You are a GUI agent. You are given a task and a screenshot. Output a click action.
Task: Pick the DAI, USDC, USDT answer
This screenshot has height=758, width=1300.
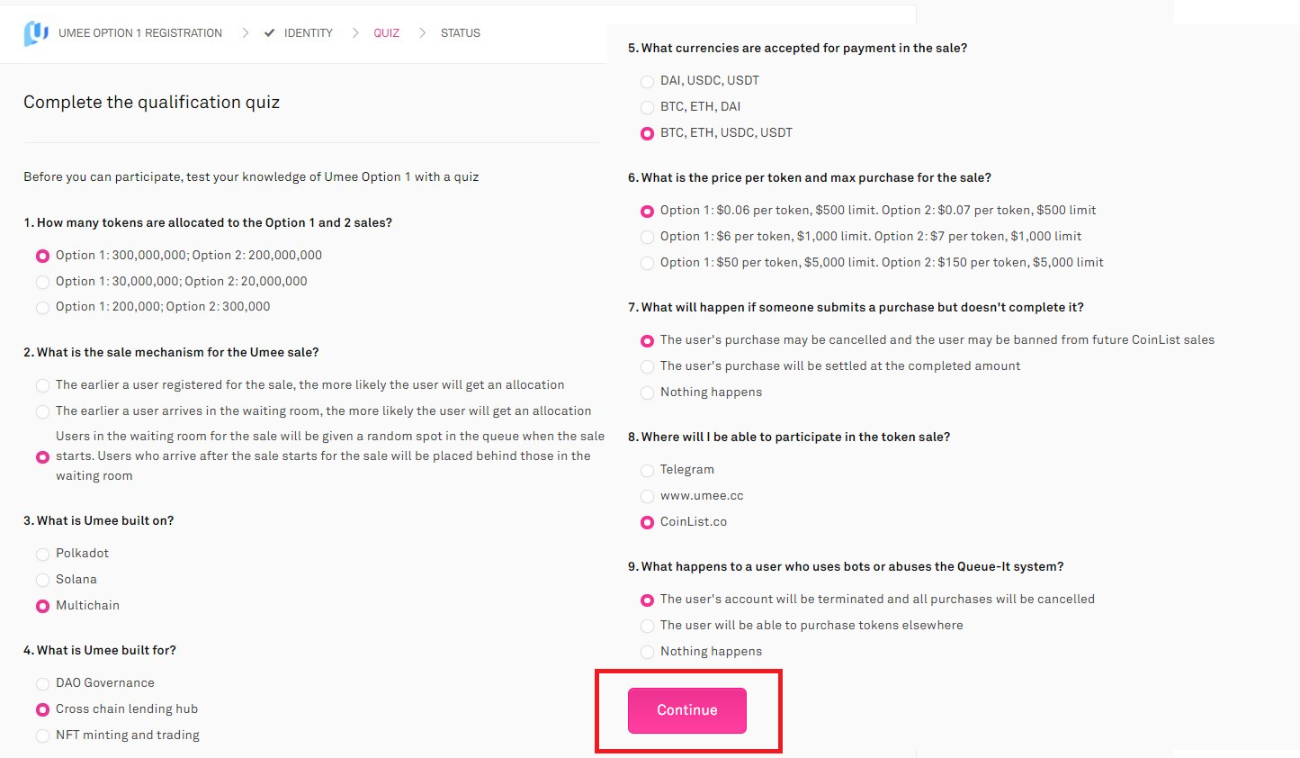[647, 81]
